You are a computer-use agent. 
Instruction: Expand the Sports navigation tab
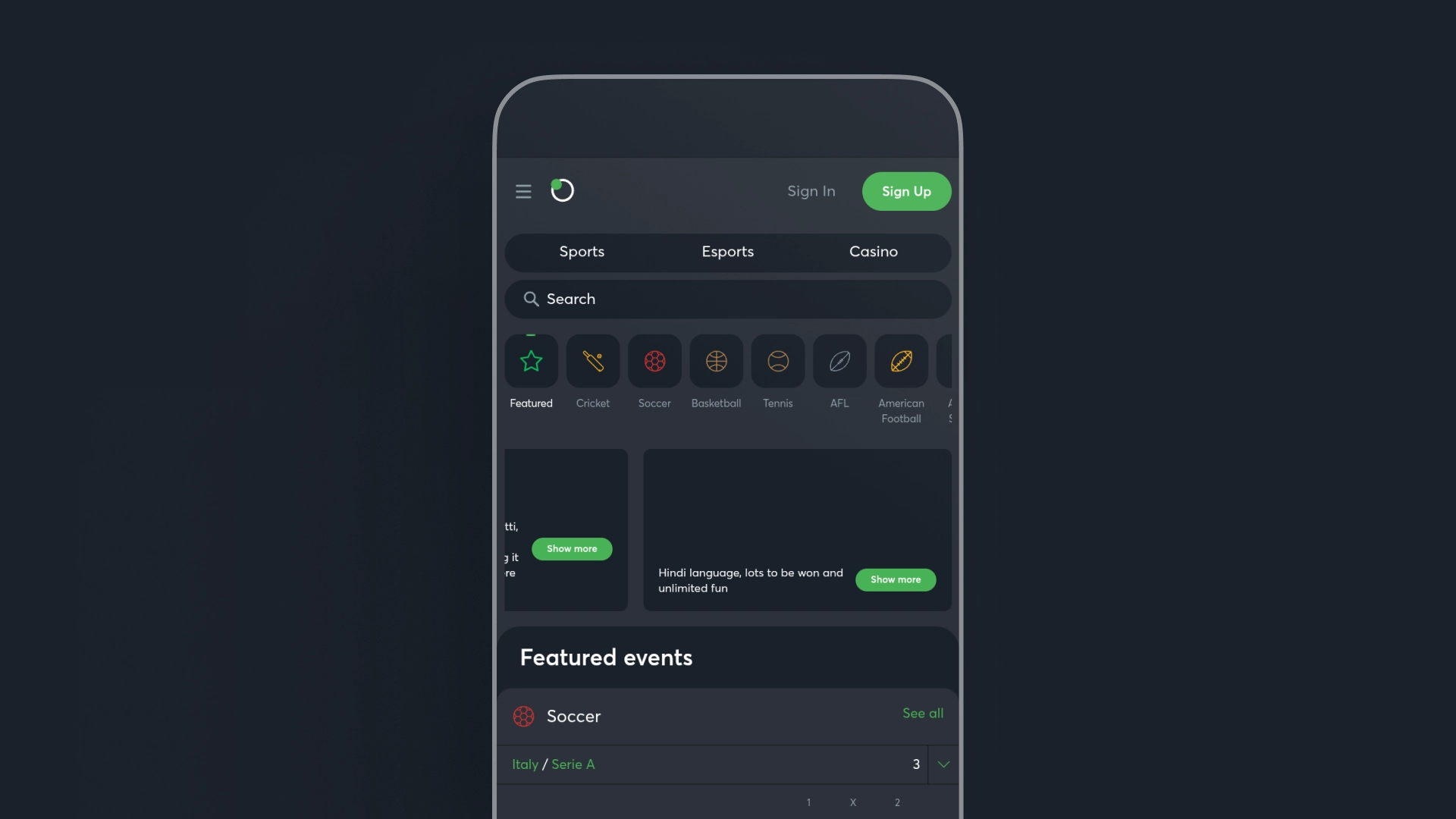click(x=582, y=252)
